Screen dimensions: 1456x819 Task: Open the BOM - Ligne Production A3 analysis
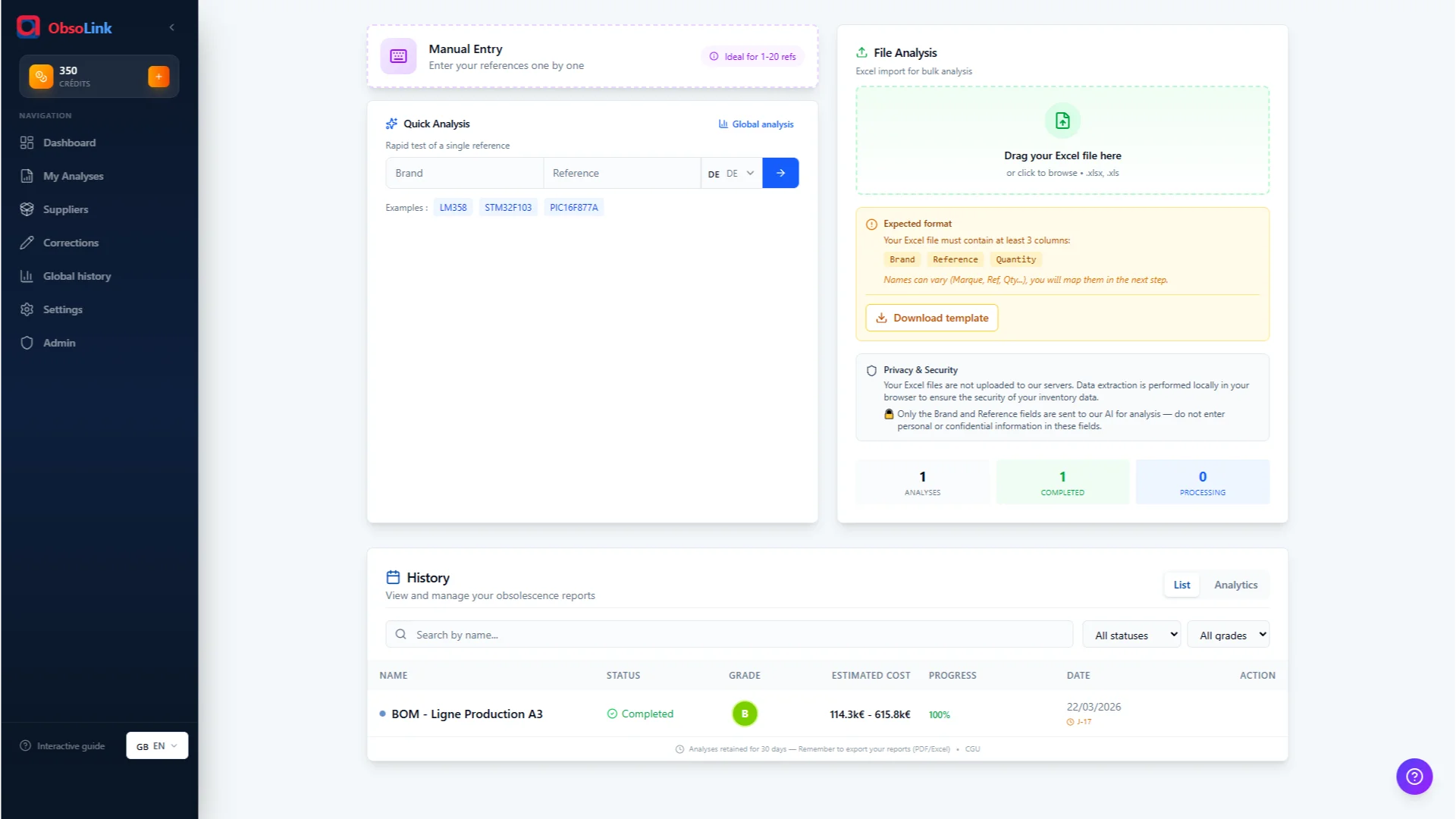467,714
